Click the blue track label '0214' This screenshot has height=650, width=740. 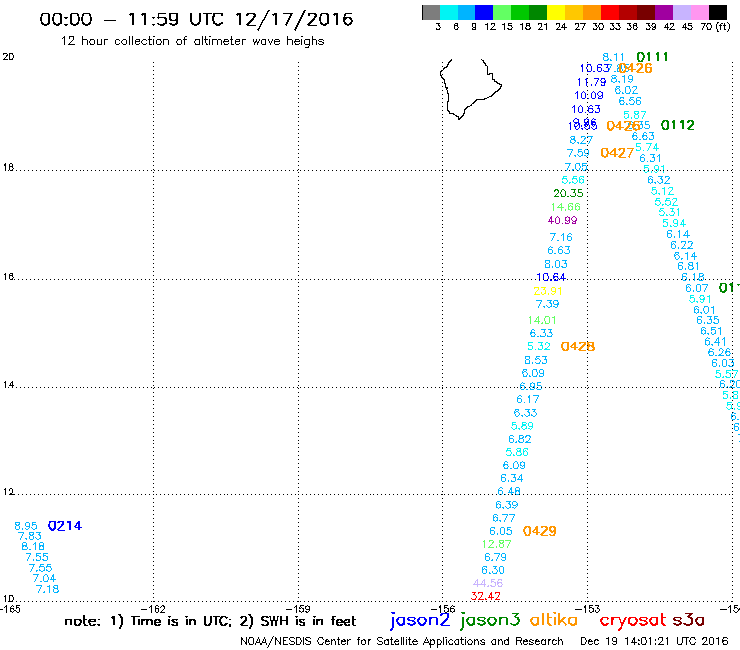pyautogui.click(x=65, y=526)
